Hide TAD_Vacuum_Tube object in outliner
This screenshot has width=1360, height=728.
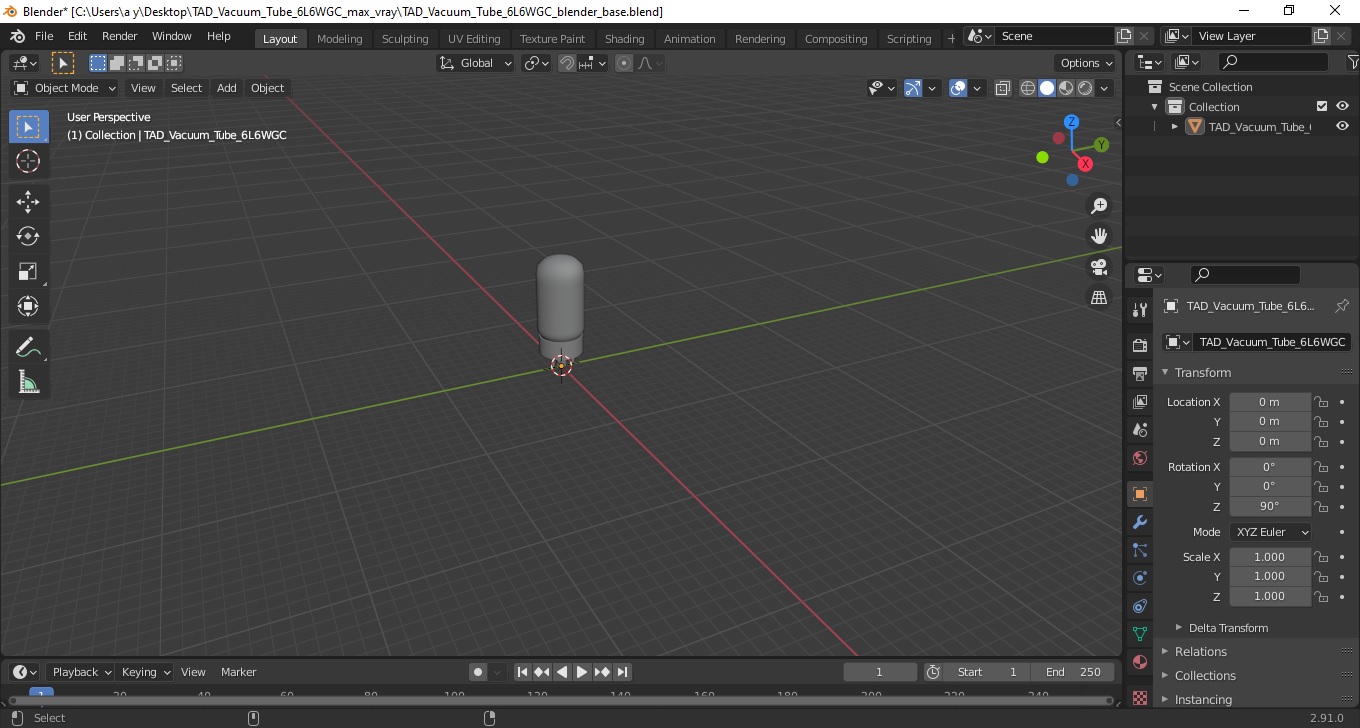click(1342, 126)
